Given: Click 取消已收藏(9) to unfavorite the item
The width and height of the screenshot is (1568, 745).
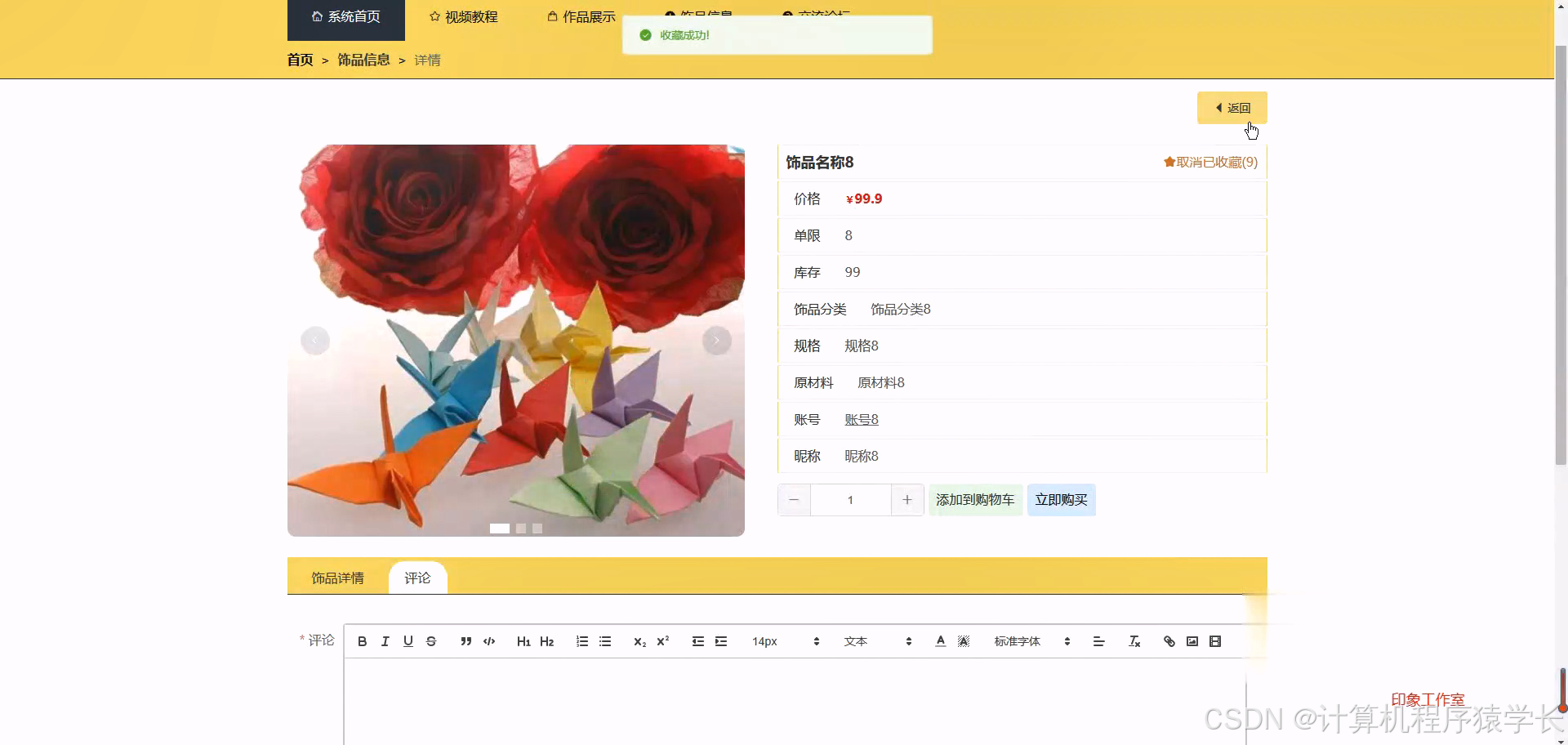Looking at the screenshot, I should pyautogui.click(x=1209, y=161).
